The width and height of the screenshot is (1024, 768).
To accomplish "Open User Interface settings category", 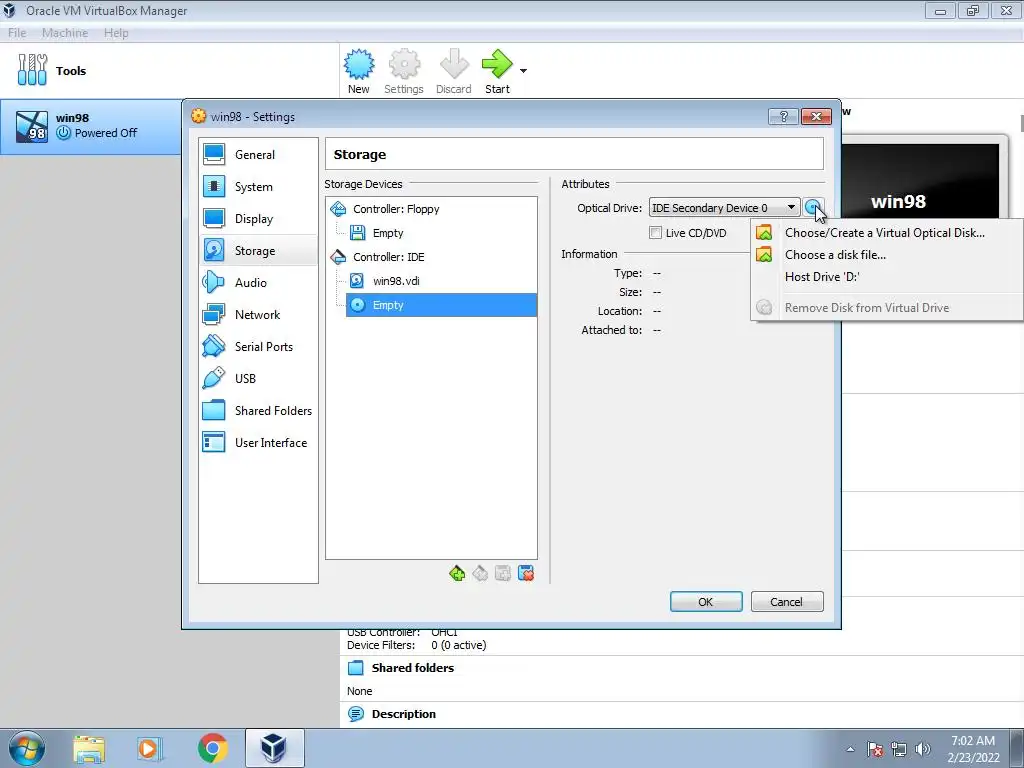I will tap(259, 443).
